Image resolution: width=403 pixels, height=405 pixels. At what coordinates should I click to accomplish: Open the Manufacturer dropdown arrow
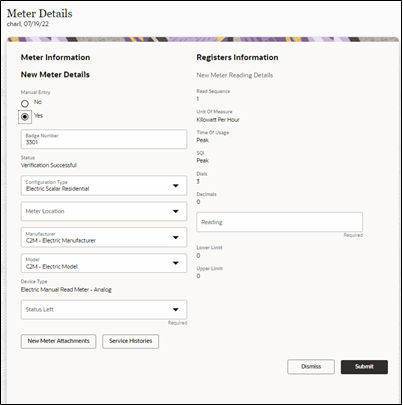176,237
